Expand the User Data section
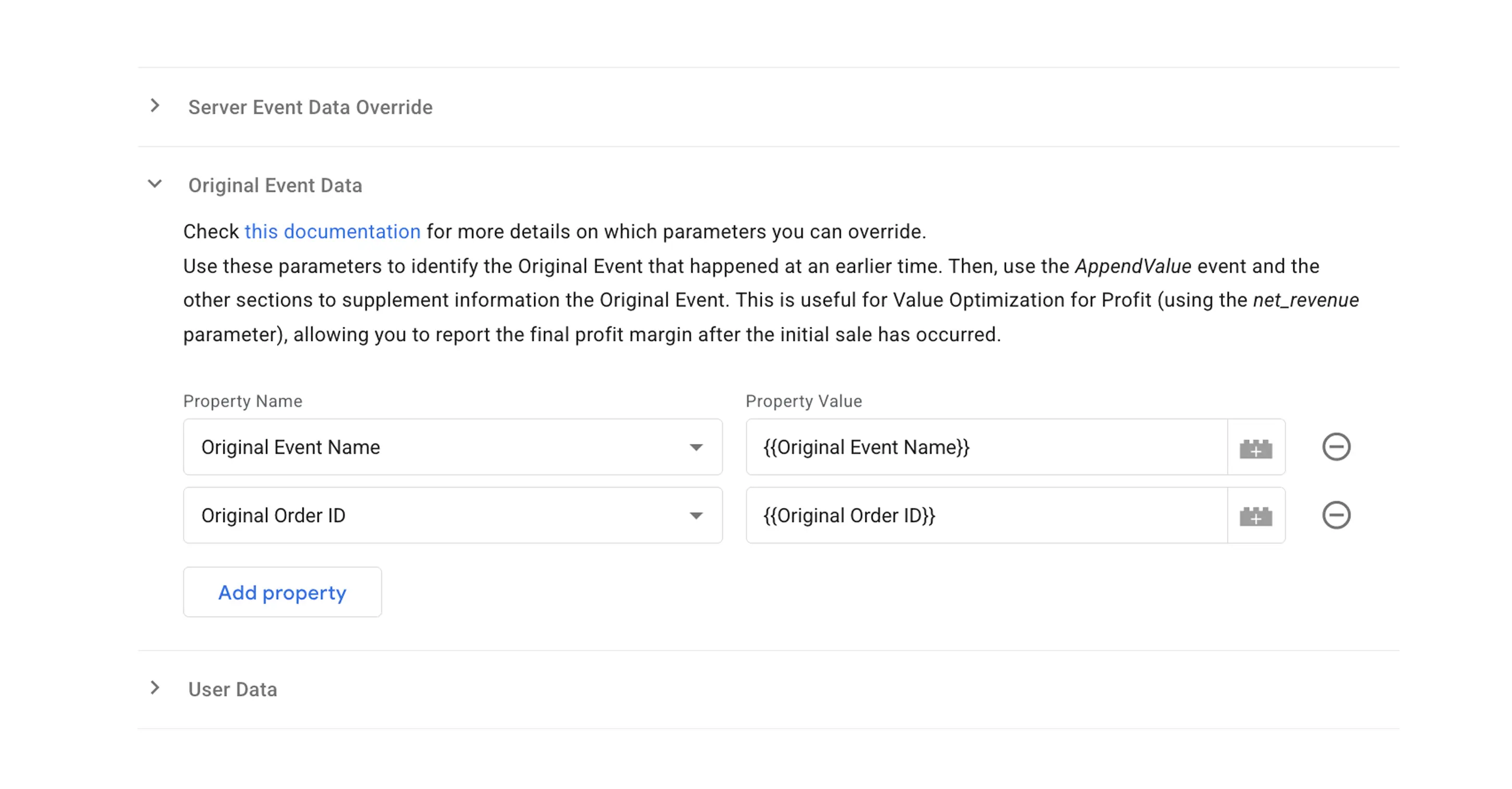The image size is (1512, 789). (x=232, y=689)
